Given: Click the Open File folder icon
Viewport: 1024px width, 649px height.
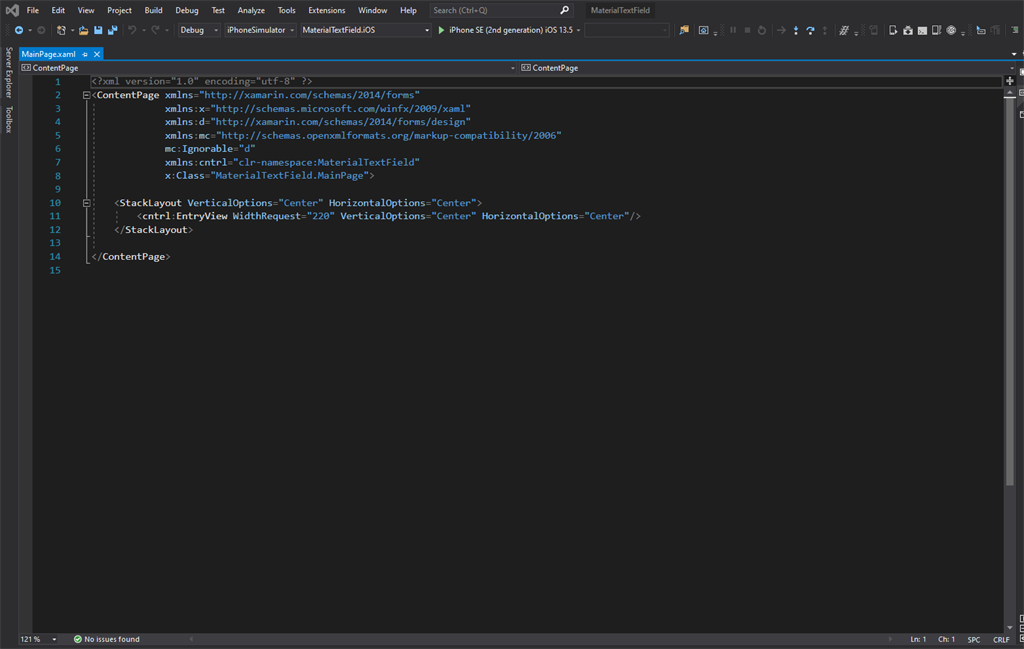Looking at the screenshot, I should [x=84, y=30].
